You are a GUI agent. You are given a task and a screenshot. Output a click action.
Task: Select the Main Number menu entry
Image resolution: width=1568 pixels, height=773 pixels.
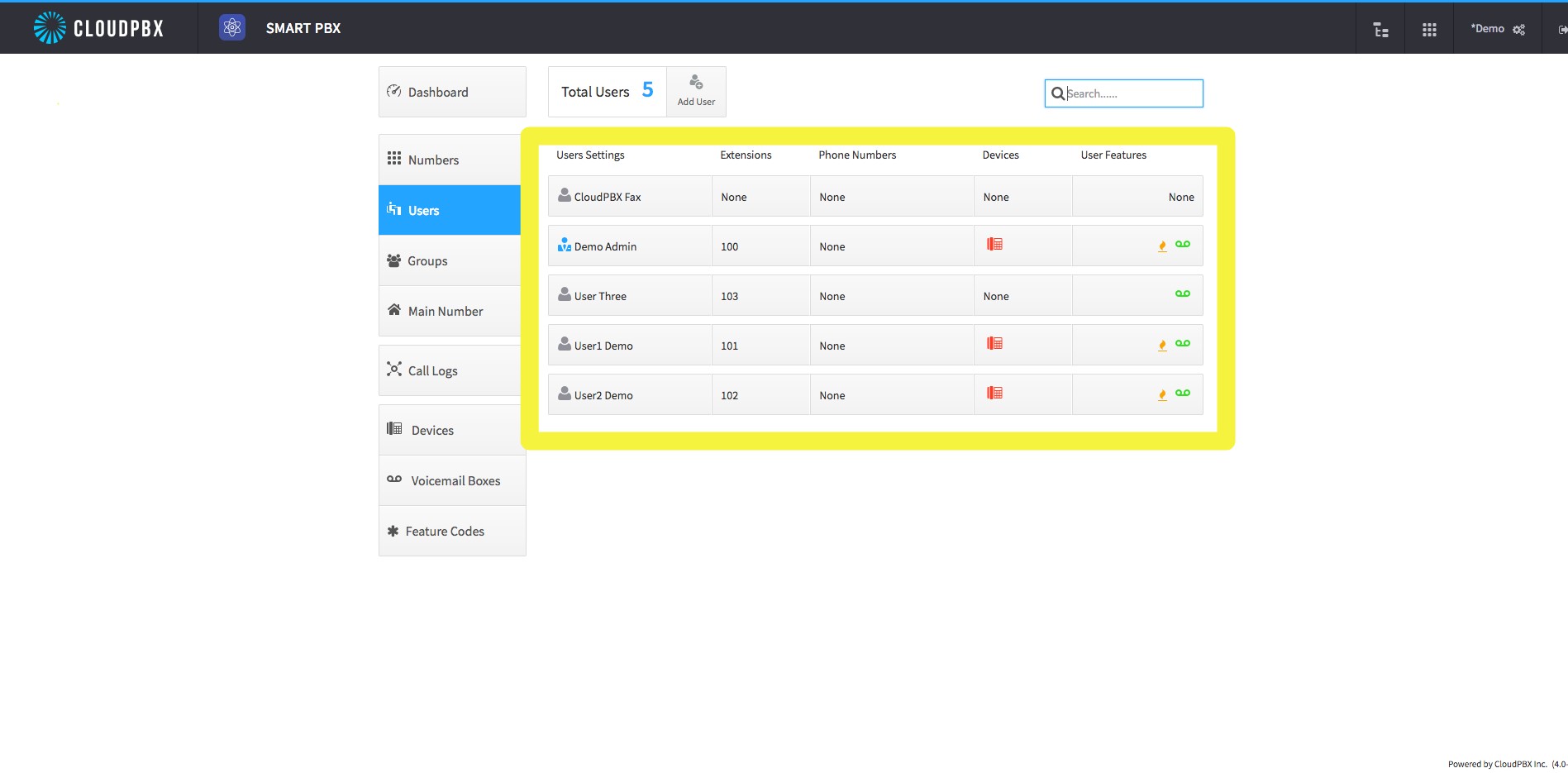click(446, 311)
